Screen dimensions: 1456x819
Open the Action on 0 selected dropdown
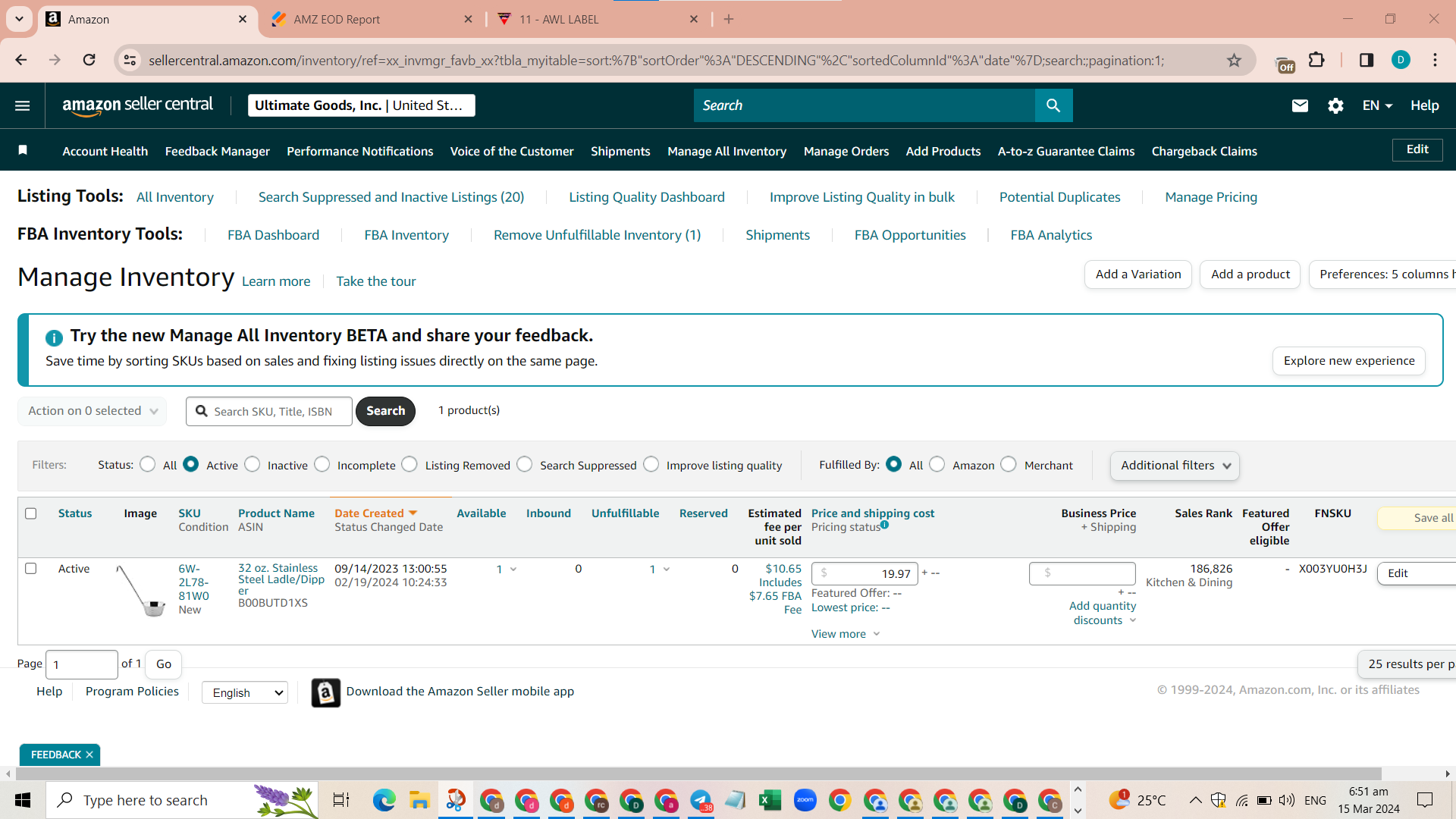[93, 411]
